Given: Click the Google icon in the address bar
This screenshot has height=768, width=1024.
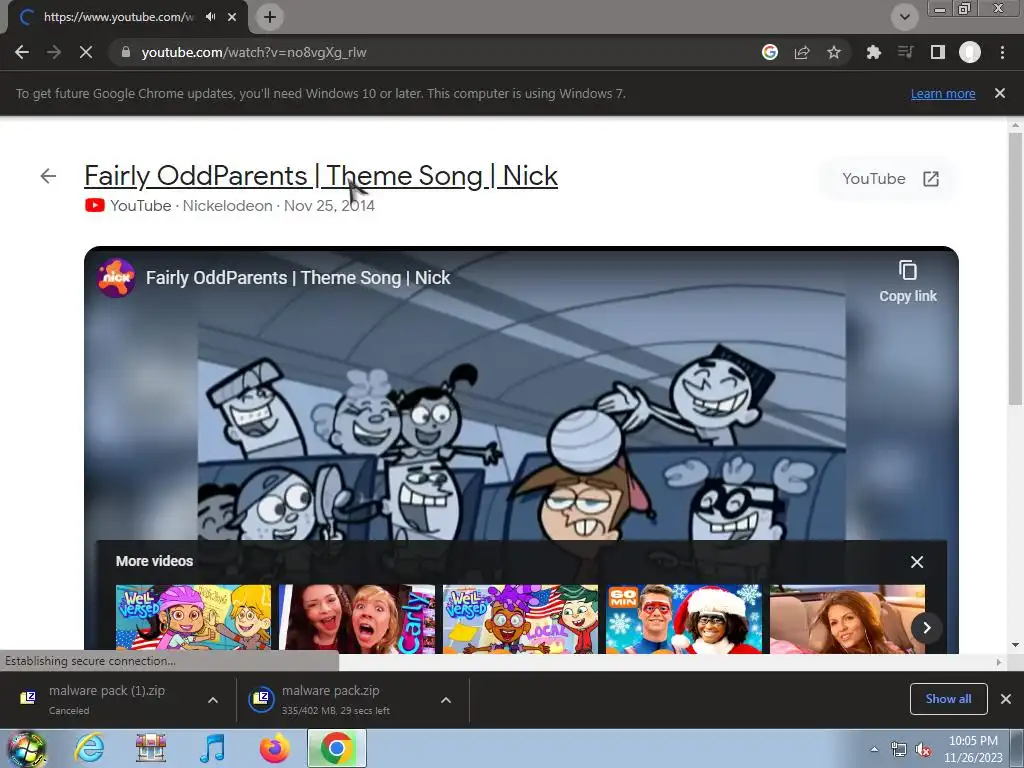Looking at the screenshot, I should click(770, 52).
